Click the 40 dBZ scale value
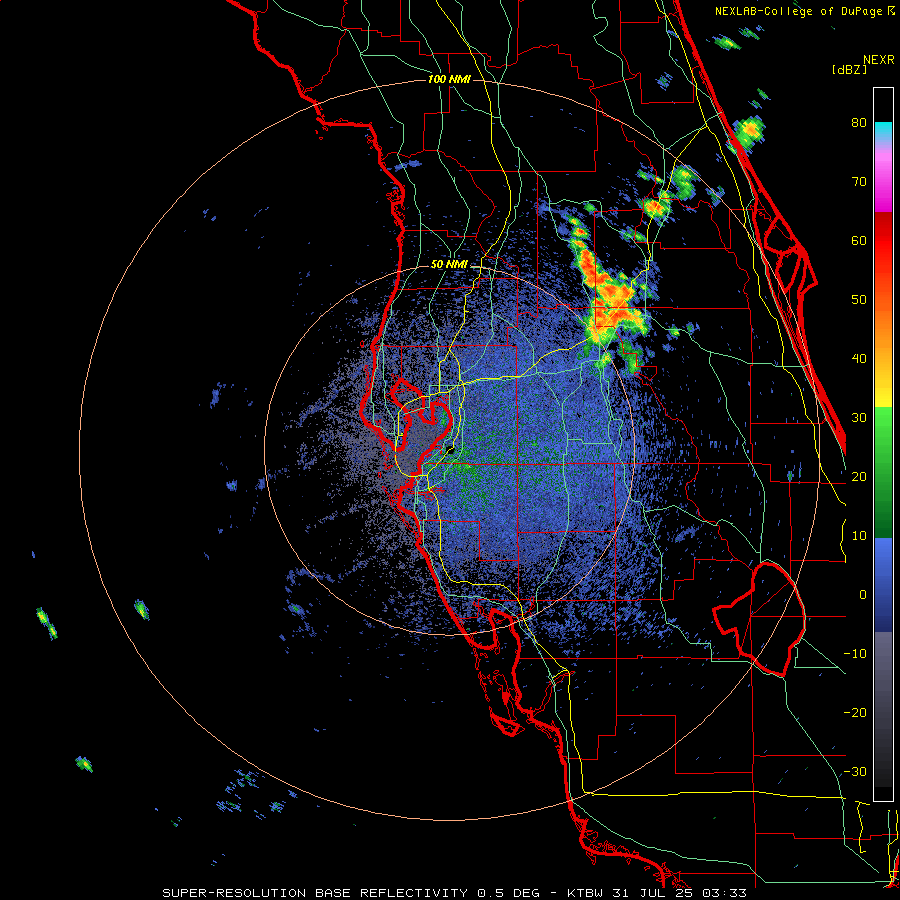The image size is (900, 900). click(x=859, y=359)
